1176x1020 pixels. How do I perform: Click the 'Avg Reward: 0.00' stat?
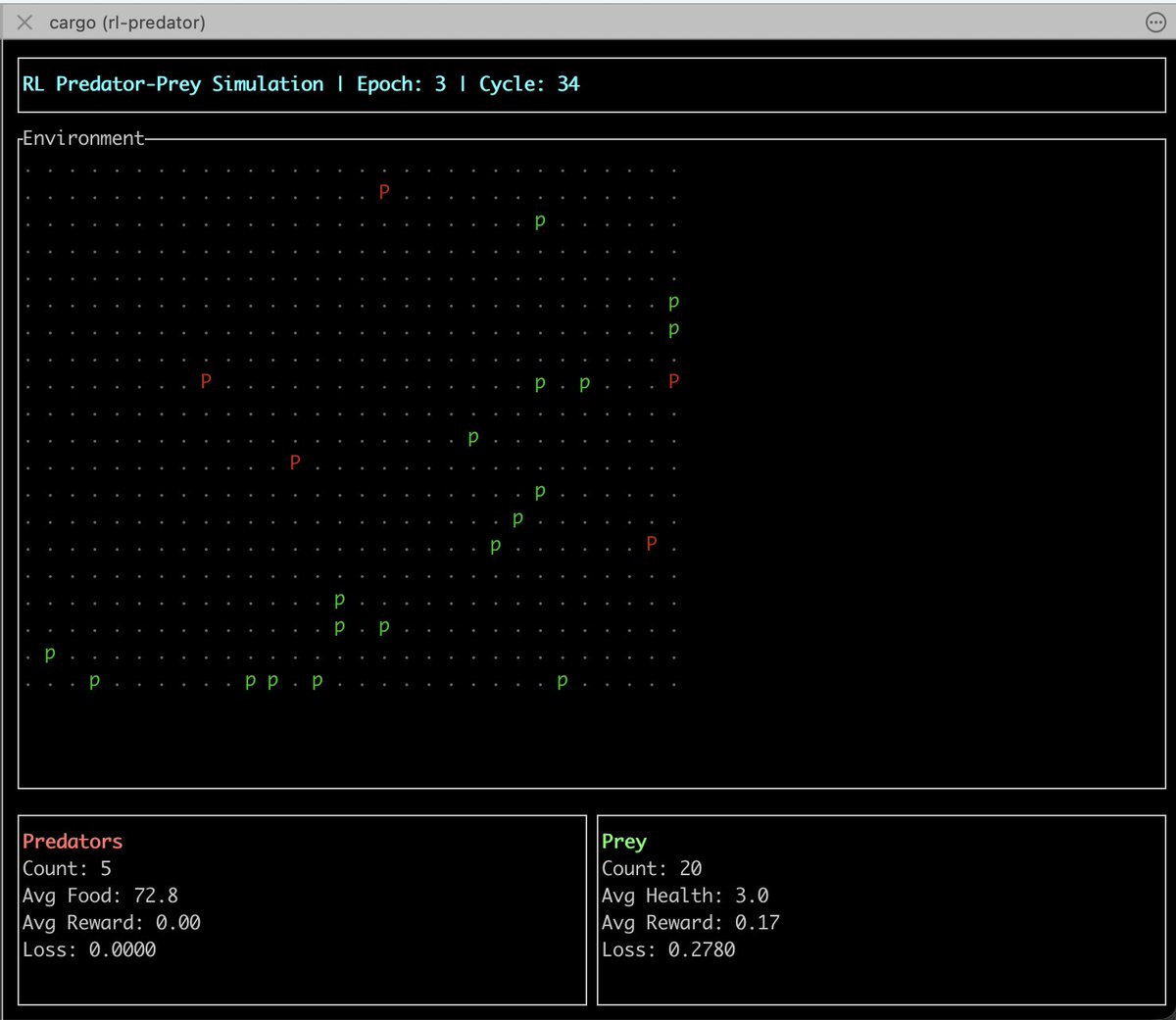tap(112, 923)
